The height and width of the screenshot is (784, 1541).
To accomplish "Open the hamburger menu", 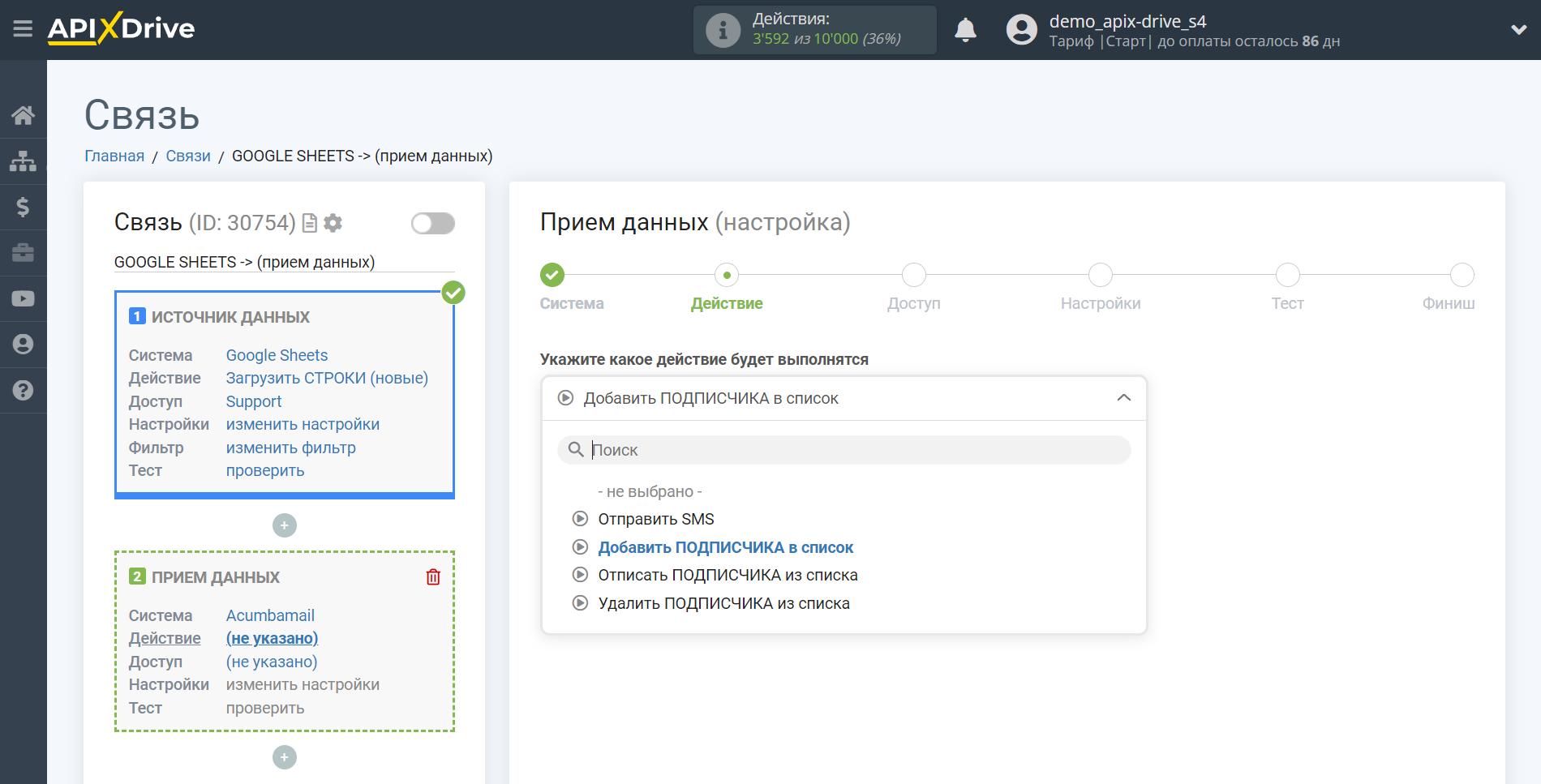I will click(23, 29).
